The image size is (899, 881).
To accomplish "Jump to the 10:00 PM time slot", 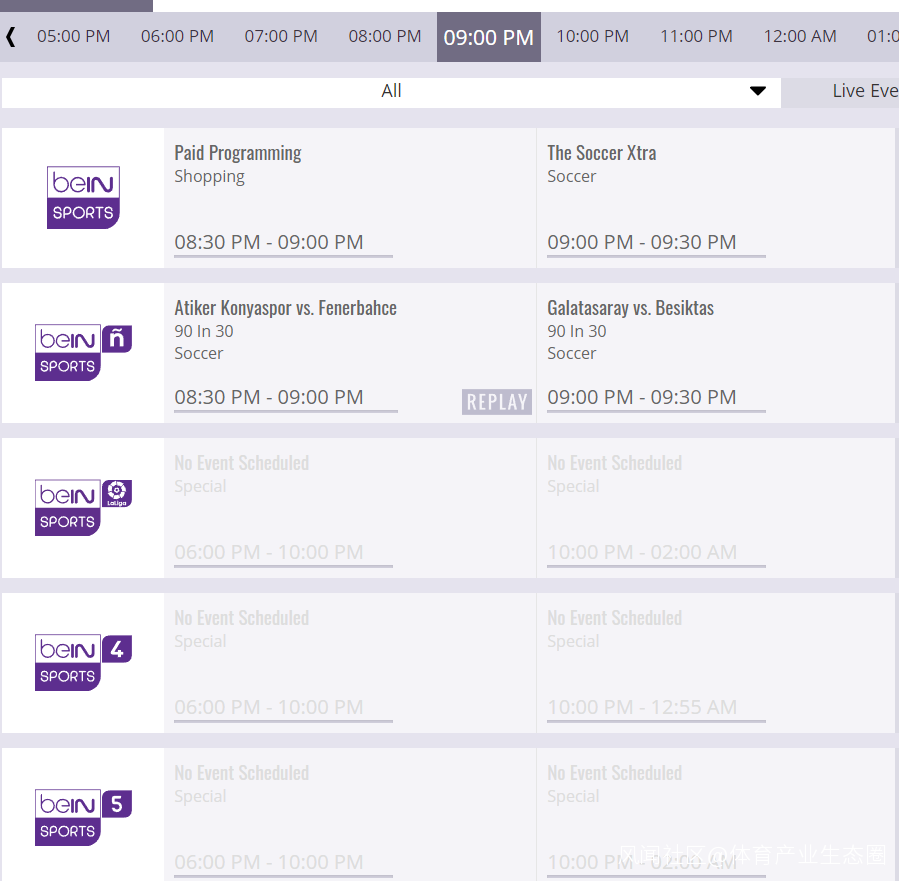I will point(592,37).
